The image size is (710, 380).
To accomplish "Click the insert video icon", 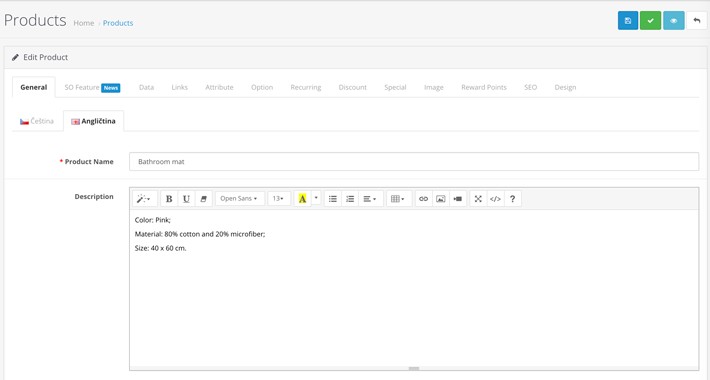I will 458,198.
